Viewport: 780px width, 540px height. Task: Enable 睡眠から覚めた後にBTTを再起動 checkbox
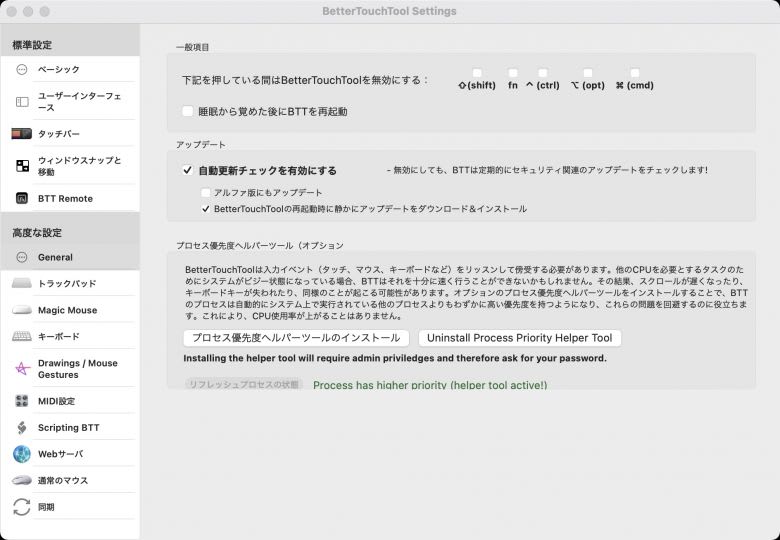tap(188, 111)
